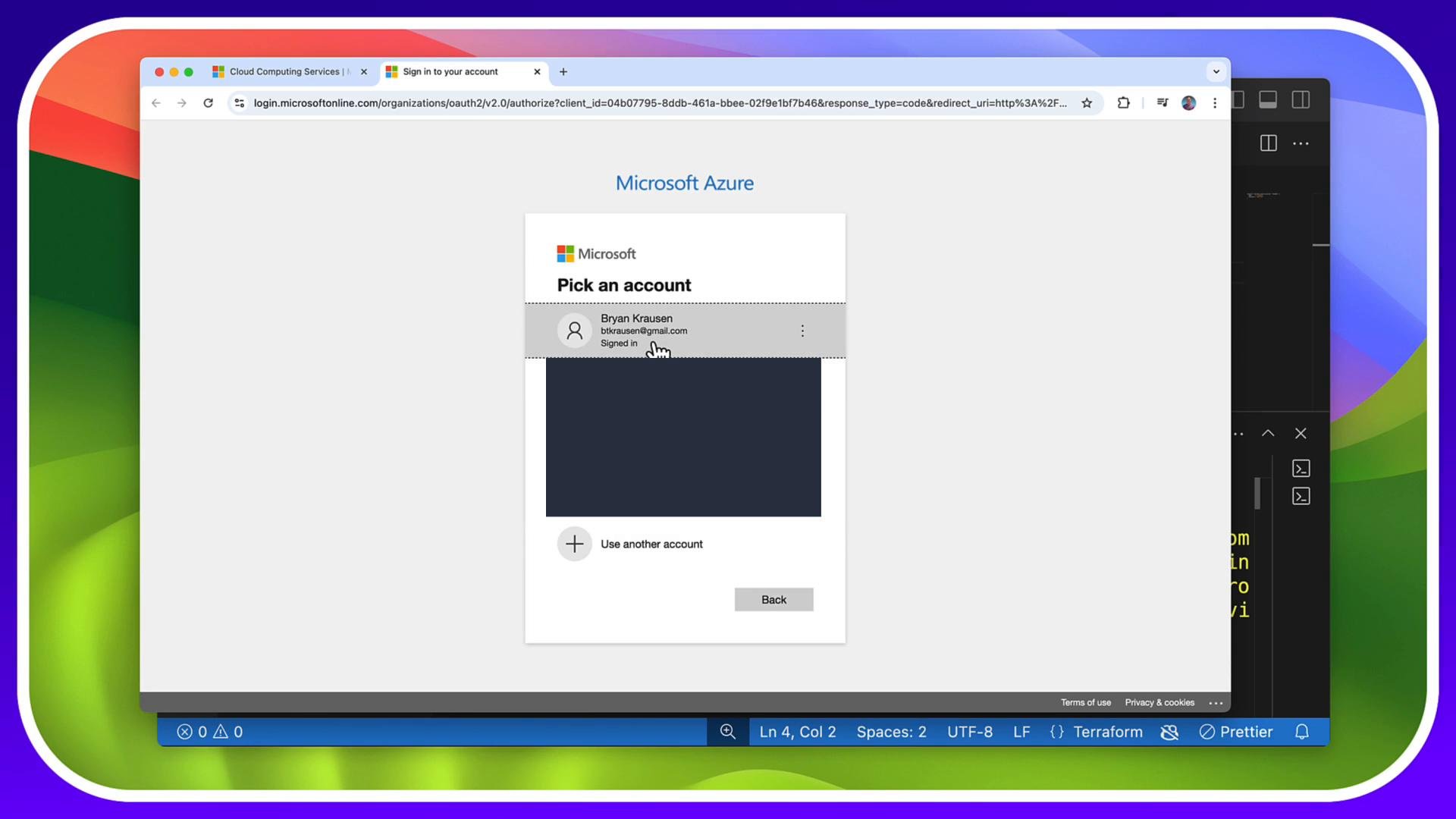Choose Use another account
Screen dimensions: 1456x819
click(x=685, y=544)
